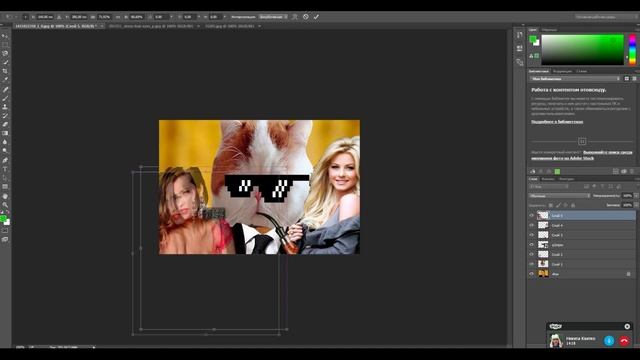Mute microphone in the Skype call window
Viewport: 640px width, 360px height.
pos(609,341)
